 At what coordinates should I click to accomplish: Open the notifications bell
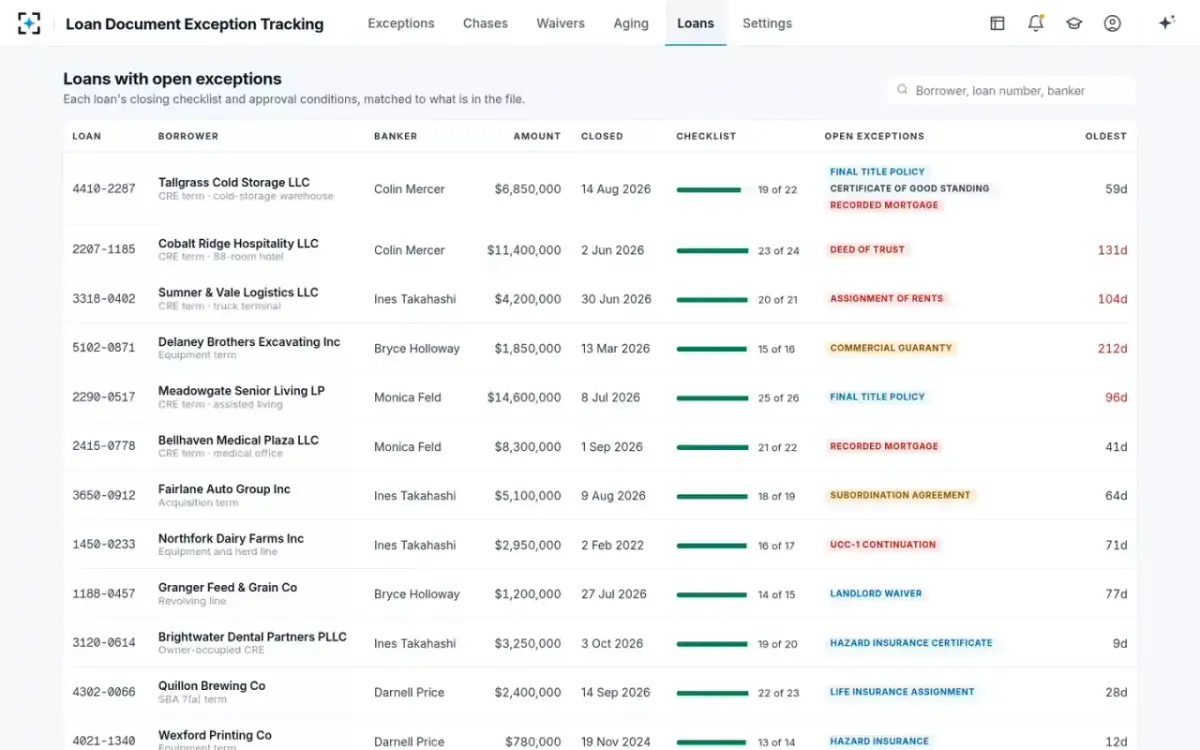1036,23
